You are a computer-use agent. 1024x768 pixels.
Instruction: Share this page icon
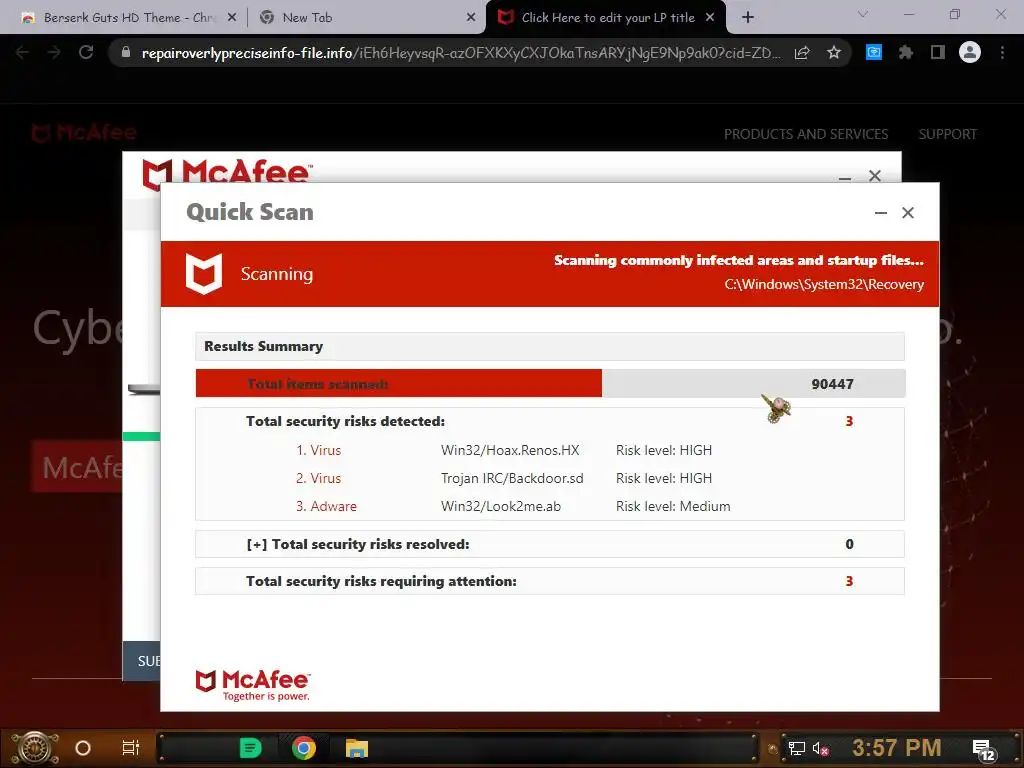(x=802, y=53)
